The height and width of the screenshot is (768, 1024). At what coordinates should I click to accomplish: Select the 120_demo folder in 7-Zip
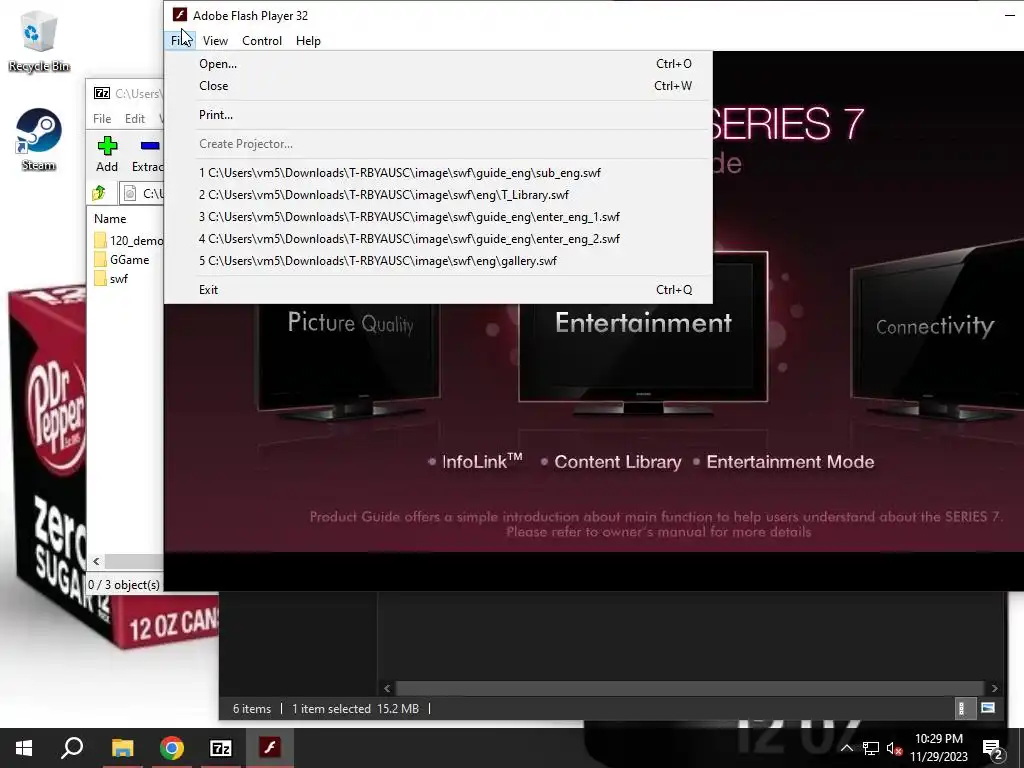click(128, 240)
